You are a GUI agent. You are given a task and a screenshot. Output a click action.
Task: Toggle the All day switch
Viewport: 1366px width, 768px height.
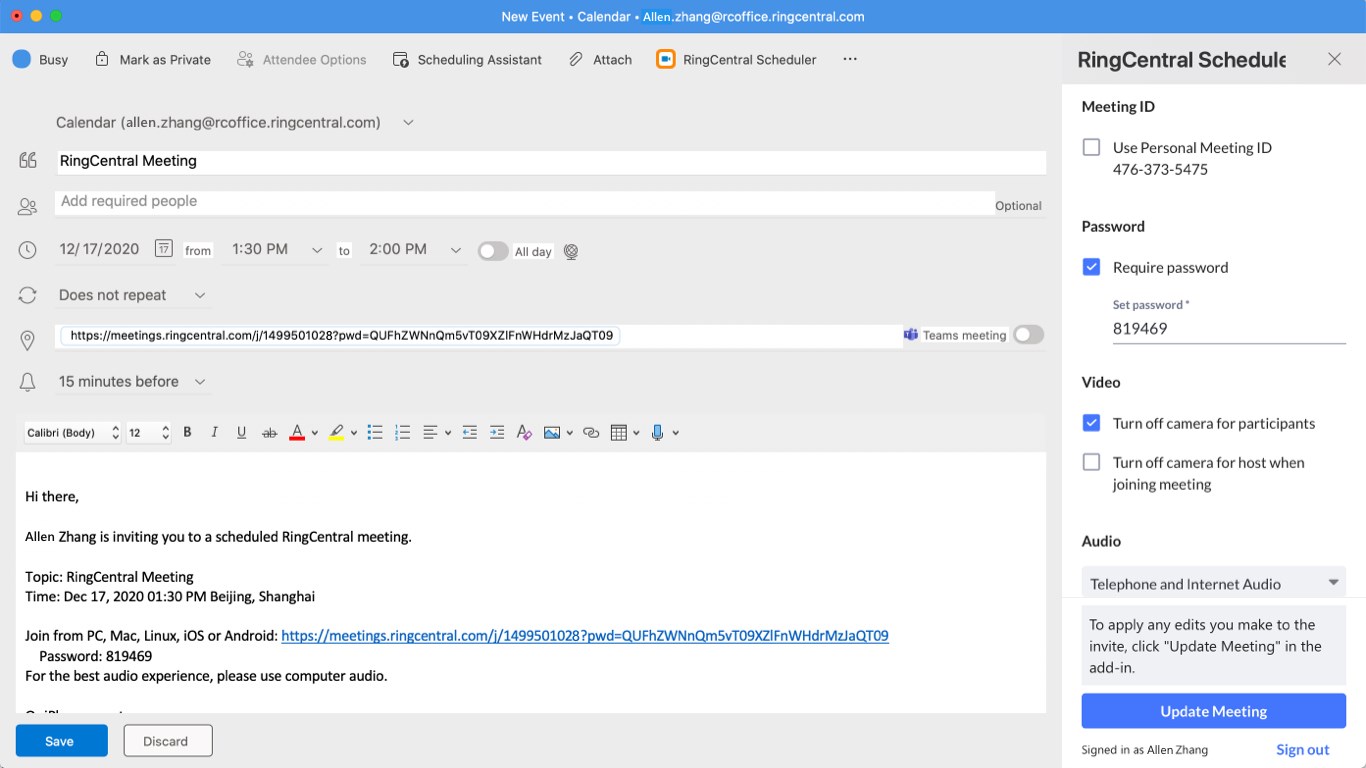(493, 251)
